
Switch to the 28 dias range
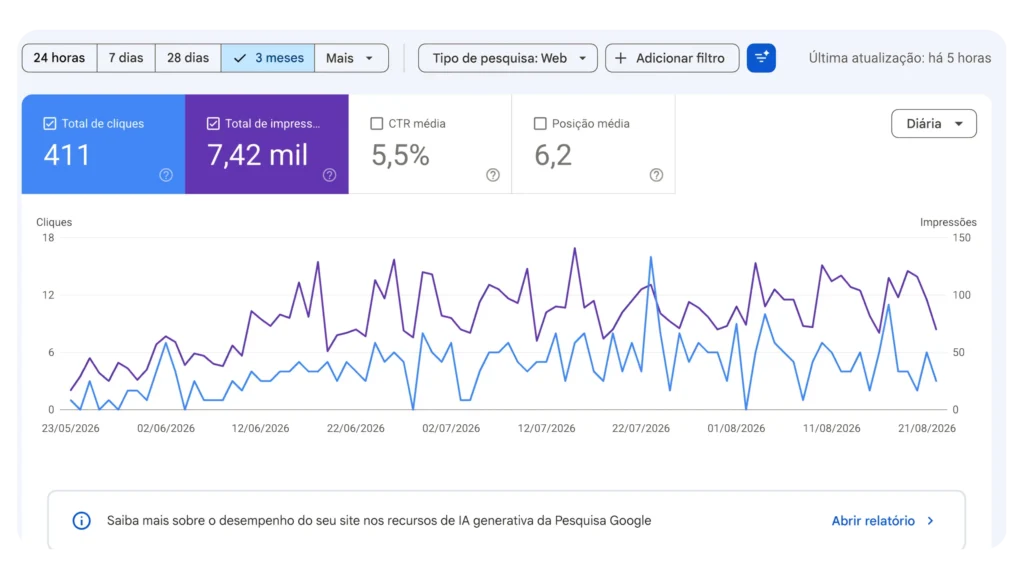pos(188,58)
